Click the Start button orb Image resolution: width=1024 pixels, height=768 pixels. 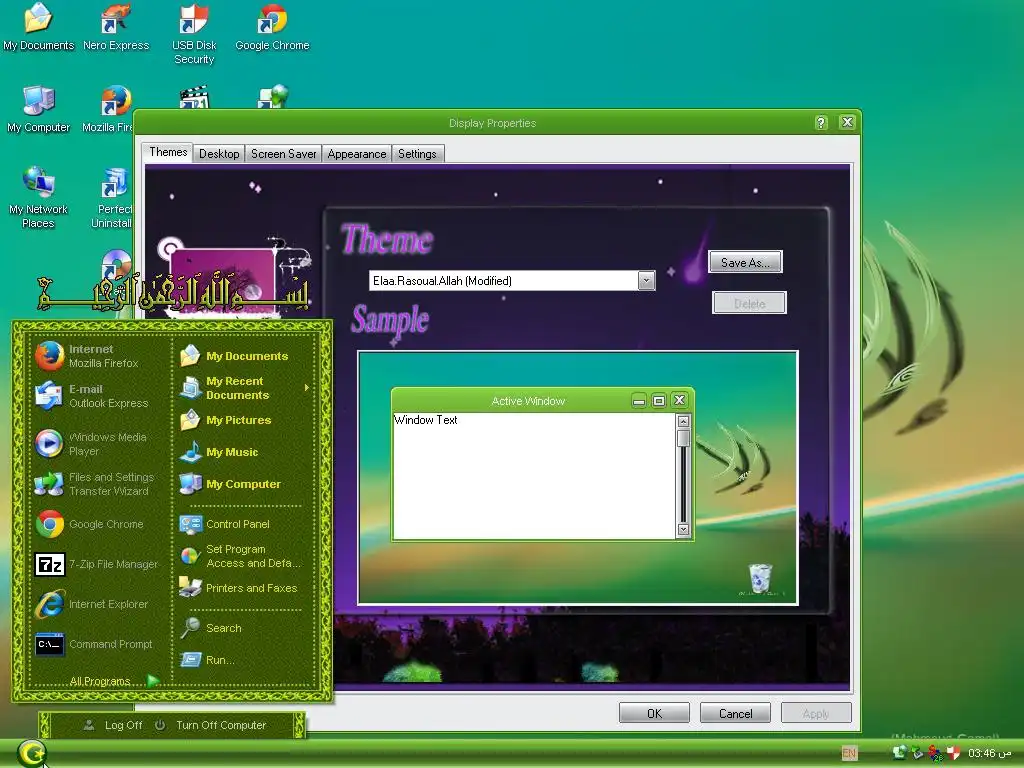pos(32,753)
